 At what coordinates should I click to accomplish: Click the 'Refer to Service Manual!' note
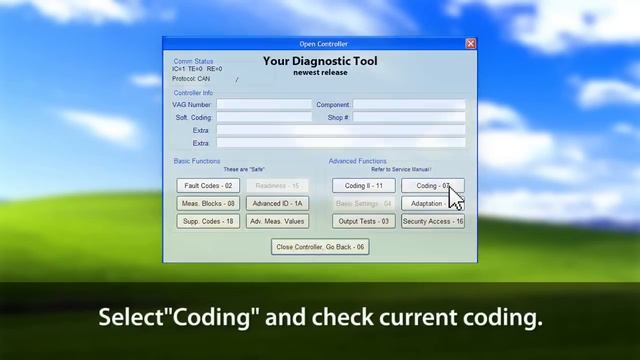[x=401, y=169]
